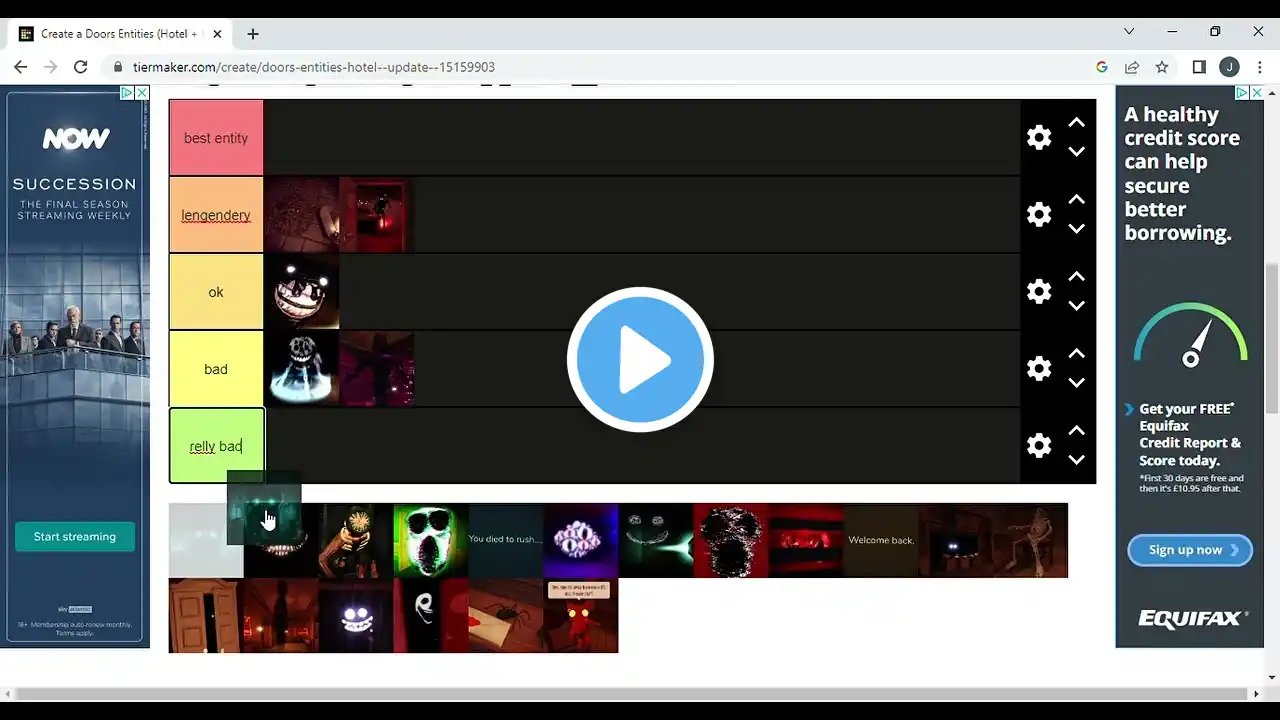Click the horizontal page scrollbar
Viewport: 1280px width, 720px height.
[630, 694]
